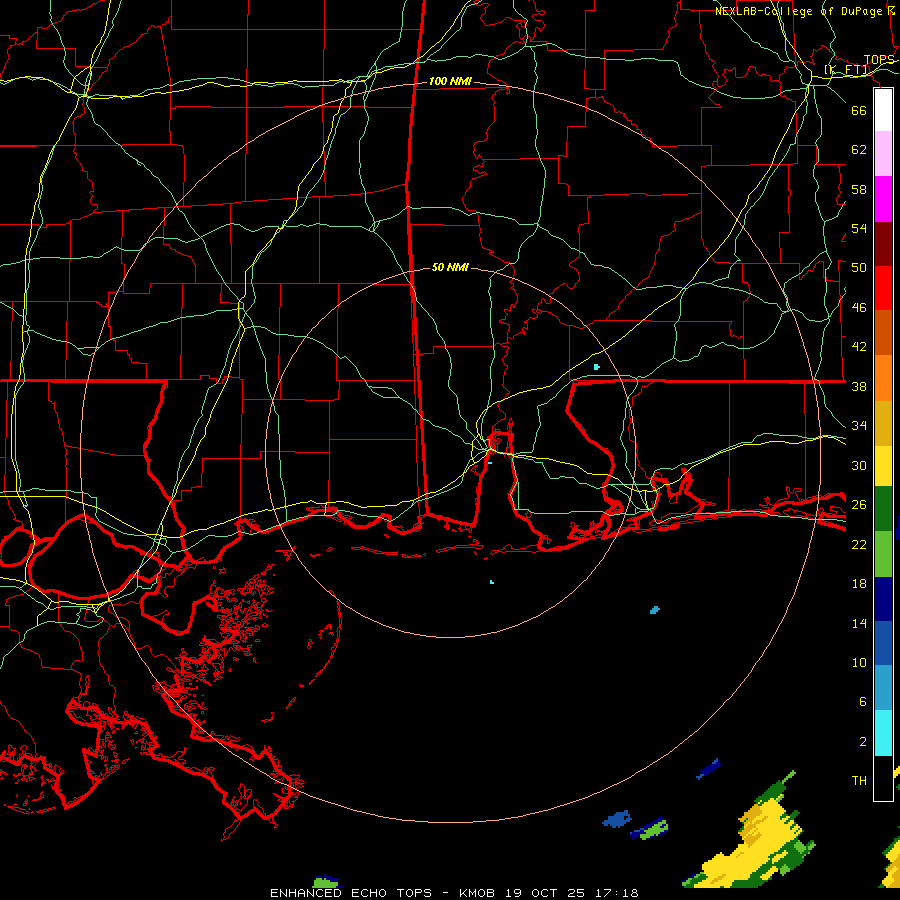900x900 pixels.
Task: Click the "38" value on the legend scale
Action: (x=859, y=386)
